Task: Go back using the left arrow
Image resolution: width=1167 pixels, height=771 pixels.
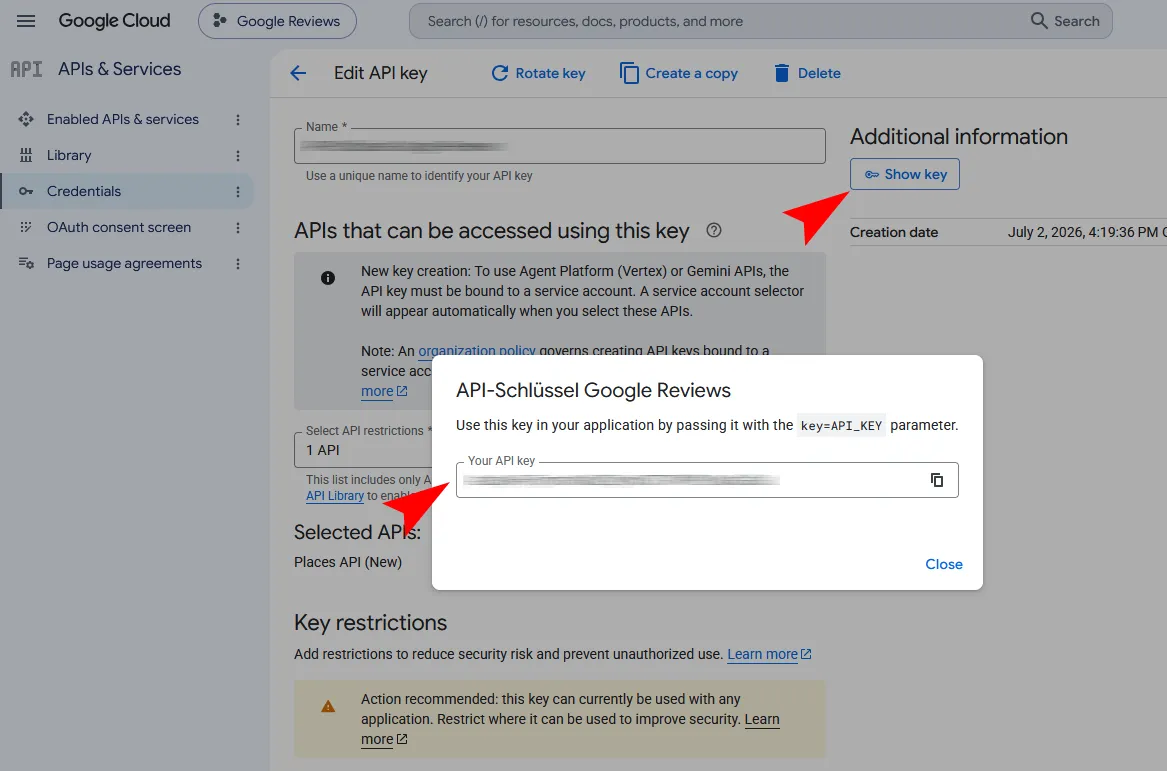Action: click(298, 73)
